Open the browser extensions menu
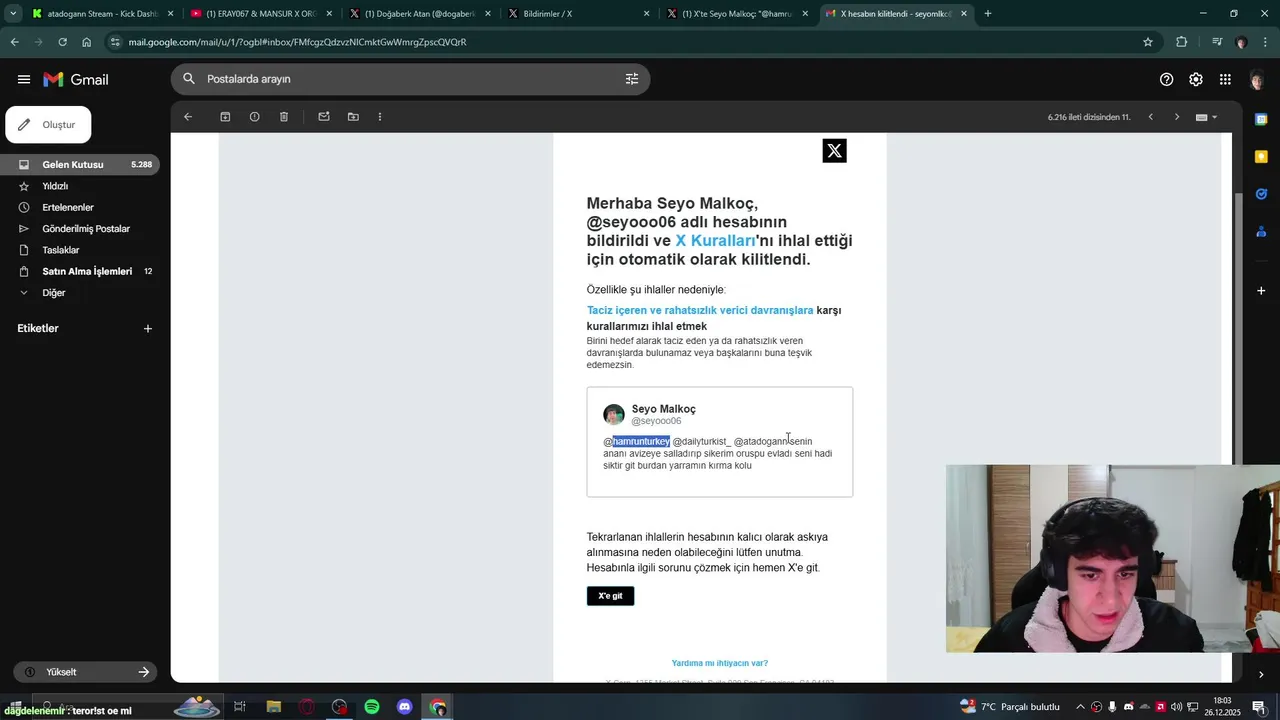 pyautogui.click(x=1182, y=42)
